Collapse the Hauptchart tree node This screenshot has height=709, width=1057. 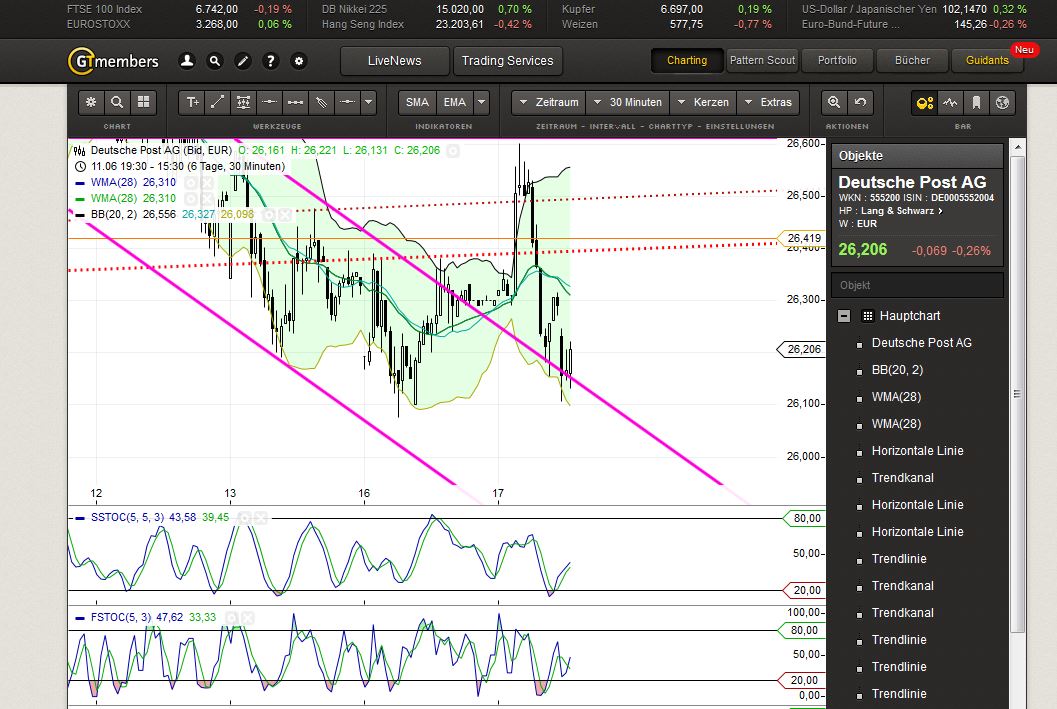(x=843, y=316)
